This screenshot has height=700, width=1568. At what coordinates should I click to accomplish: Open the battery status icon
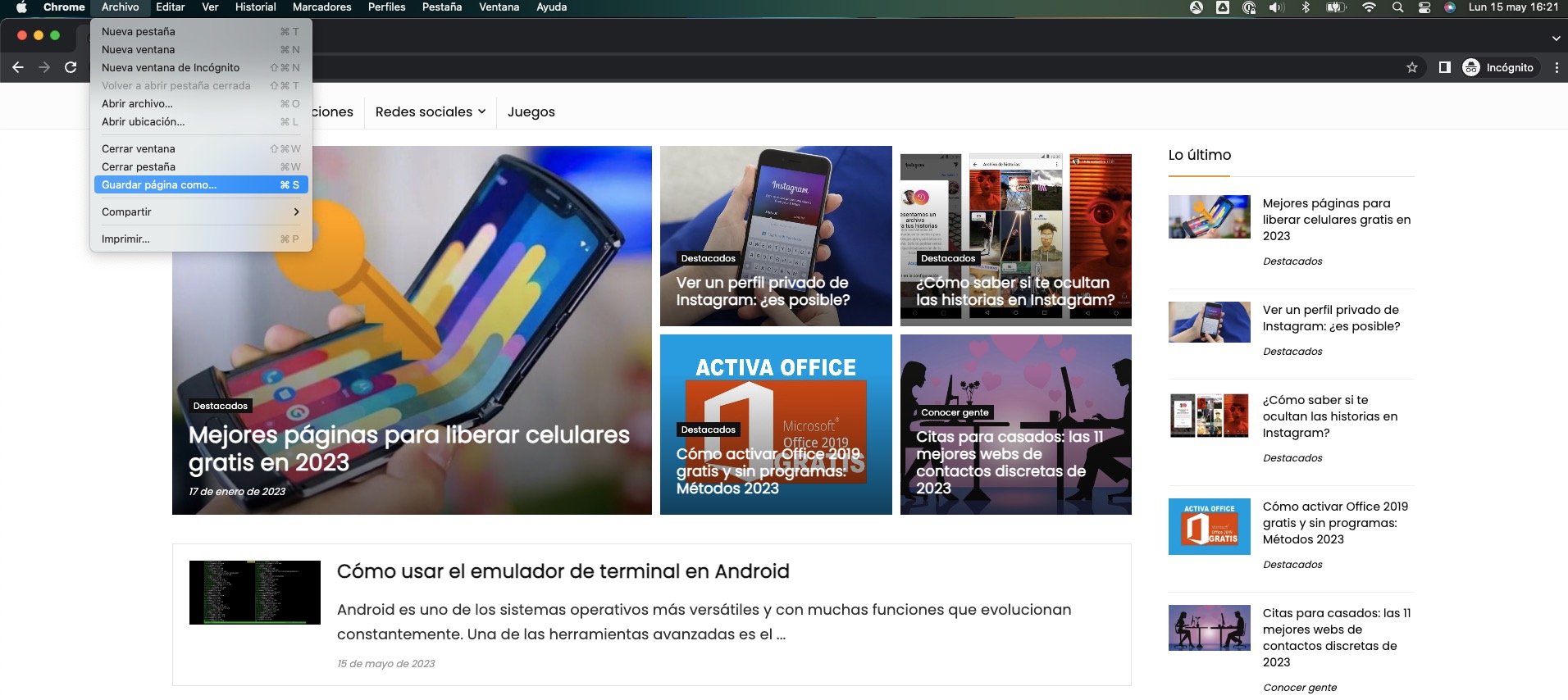[1336, 7]
